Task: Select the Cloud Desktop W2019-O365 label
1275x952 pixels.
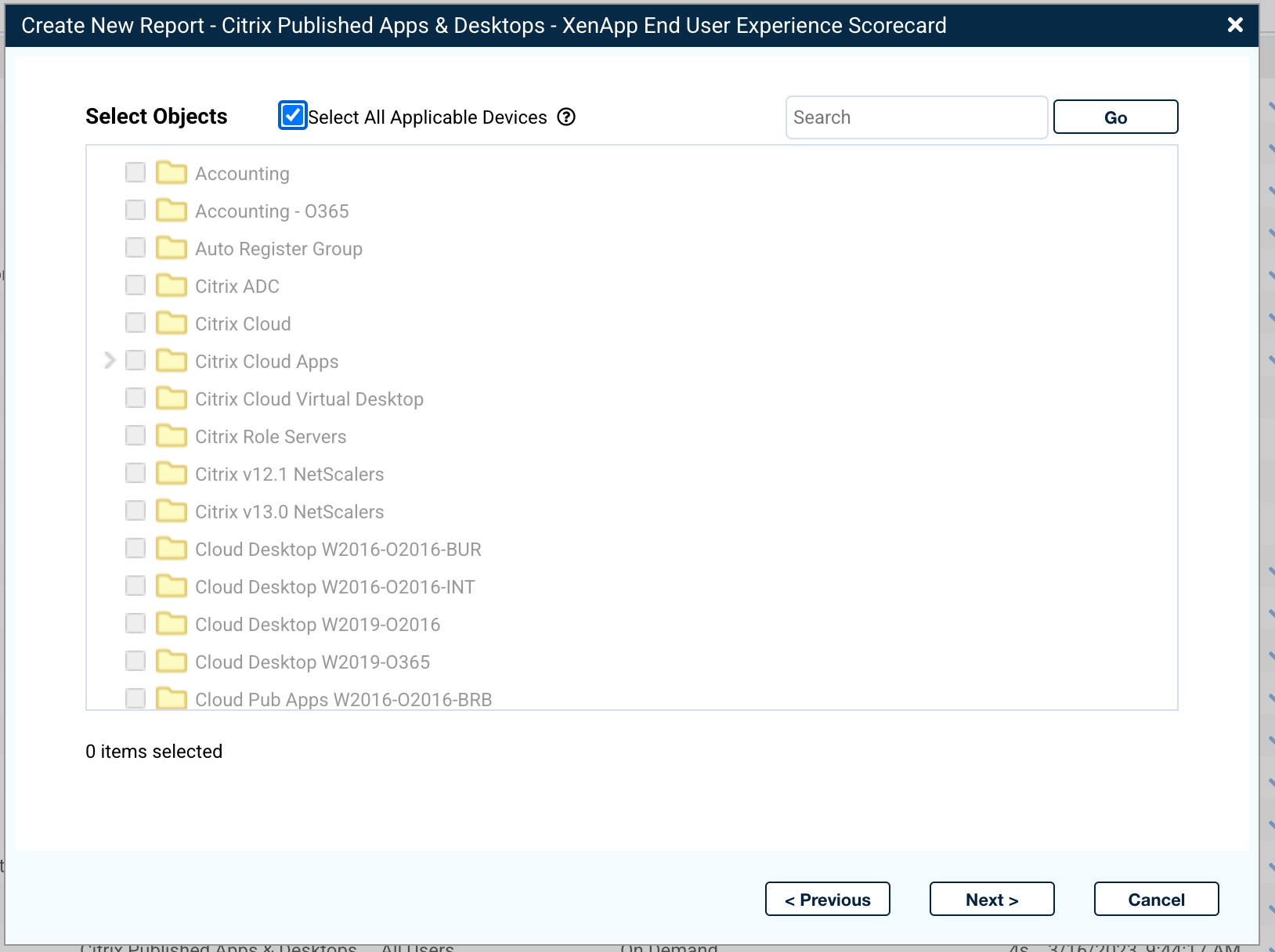Action: (x=312, y=662)
